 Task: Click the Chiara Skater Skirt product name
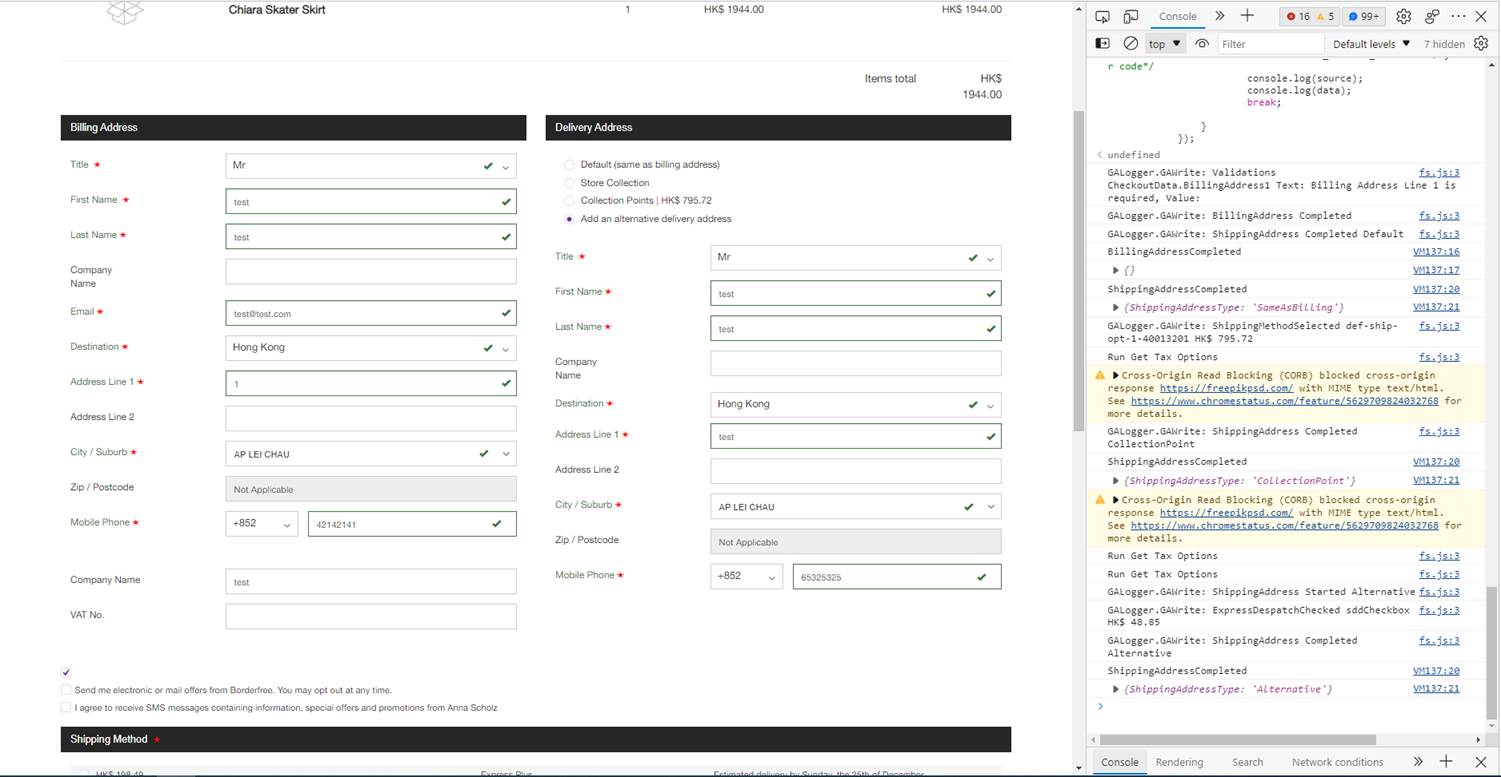pos(277,10)
